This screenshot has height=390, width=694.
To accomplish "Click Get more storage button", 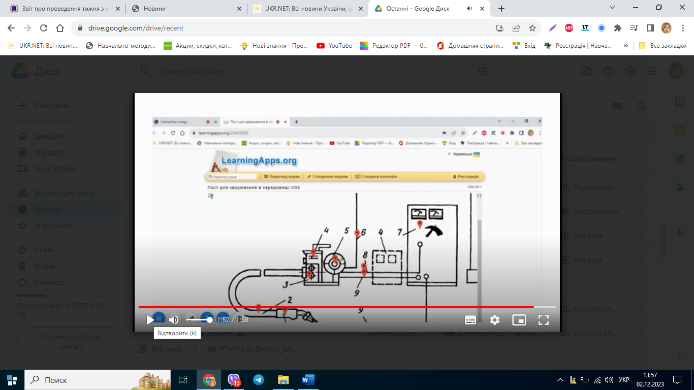I will pos(71,342).
